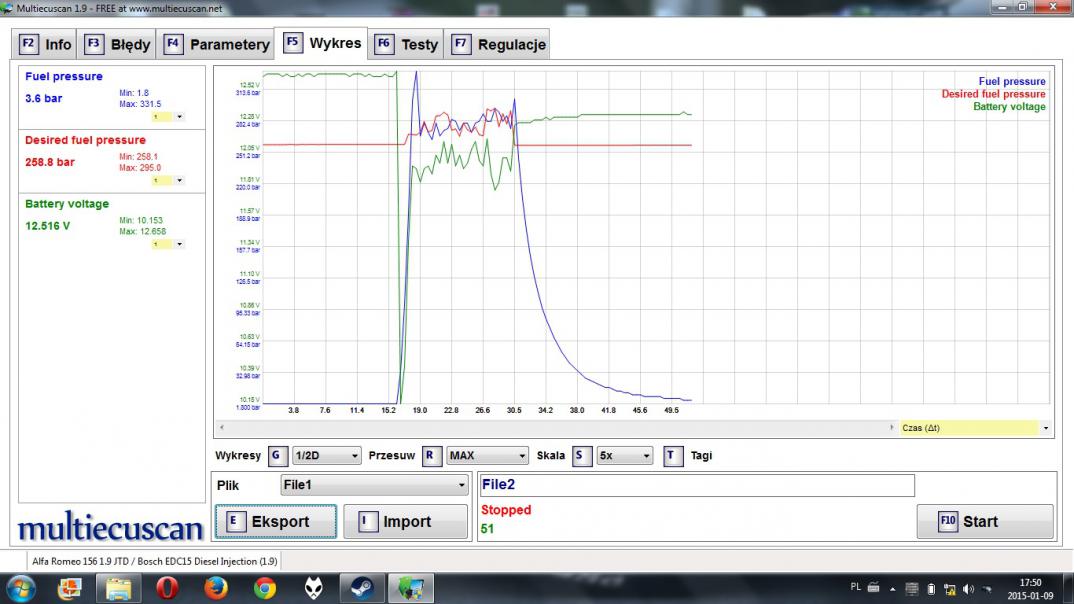1074x604 pixels.
Task: Open the Battery voltage scale dropdown
Action: [167, 244]
